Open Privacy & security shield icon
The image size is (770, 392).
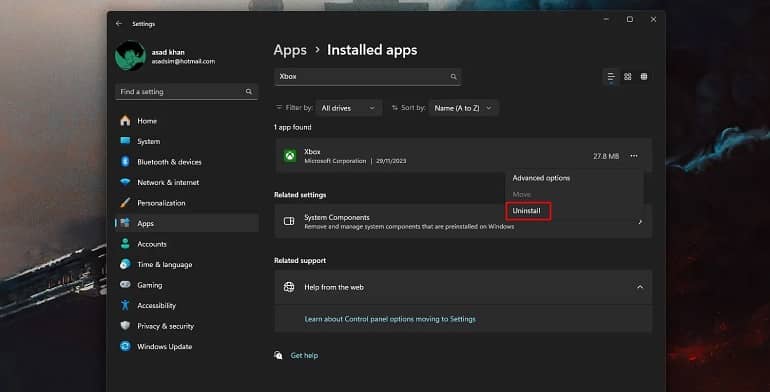click(x=125, y=326)
